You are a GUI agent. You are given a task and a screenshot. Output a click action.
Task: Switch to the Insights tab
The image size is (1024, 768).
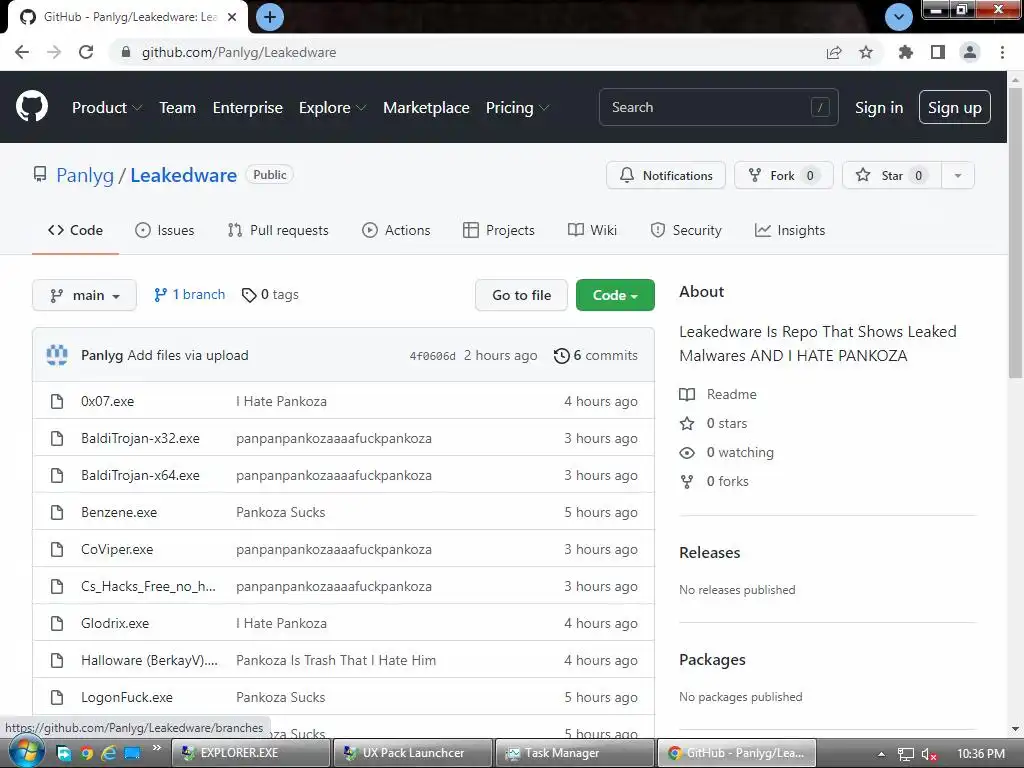point(790,230)
